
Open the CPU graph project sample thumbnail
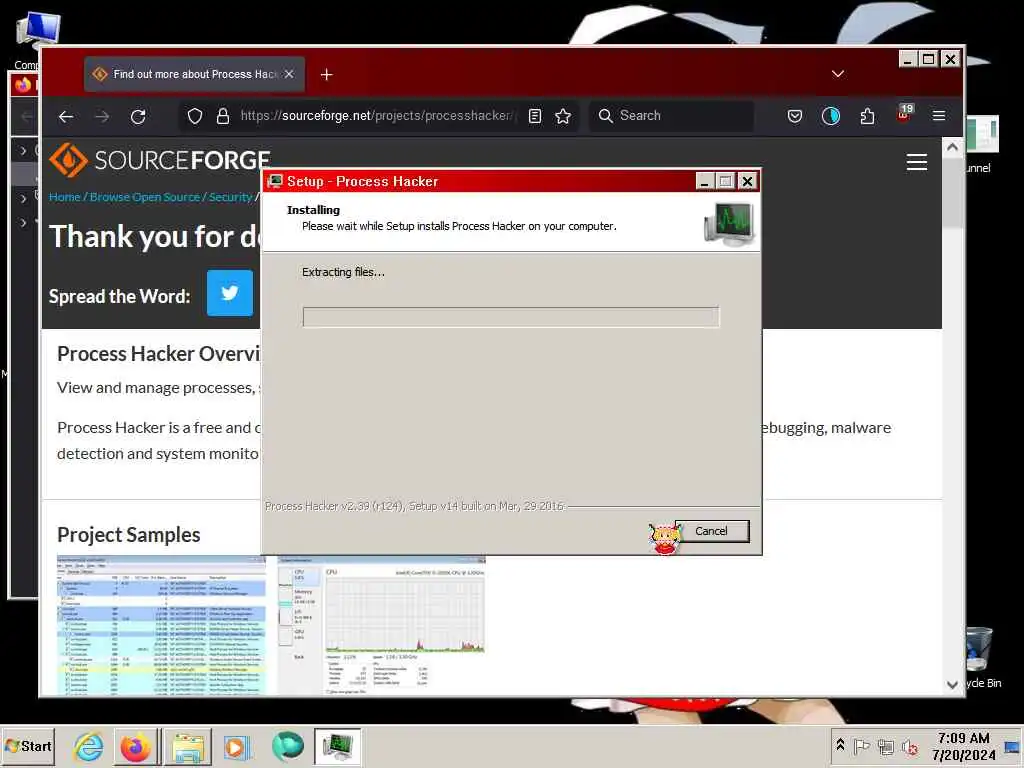(381, 625)
